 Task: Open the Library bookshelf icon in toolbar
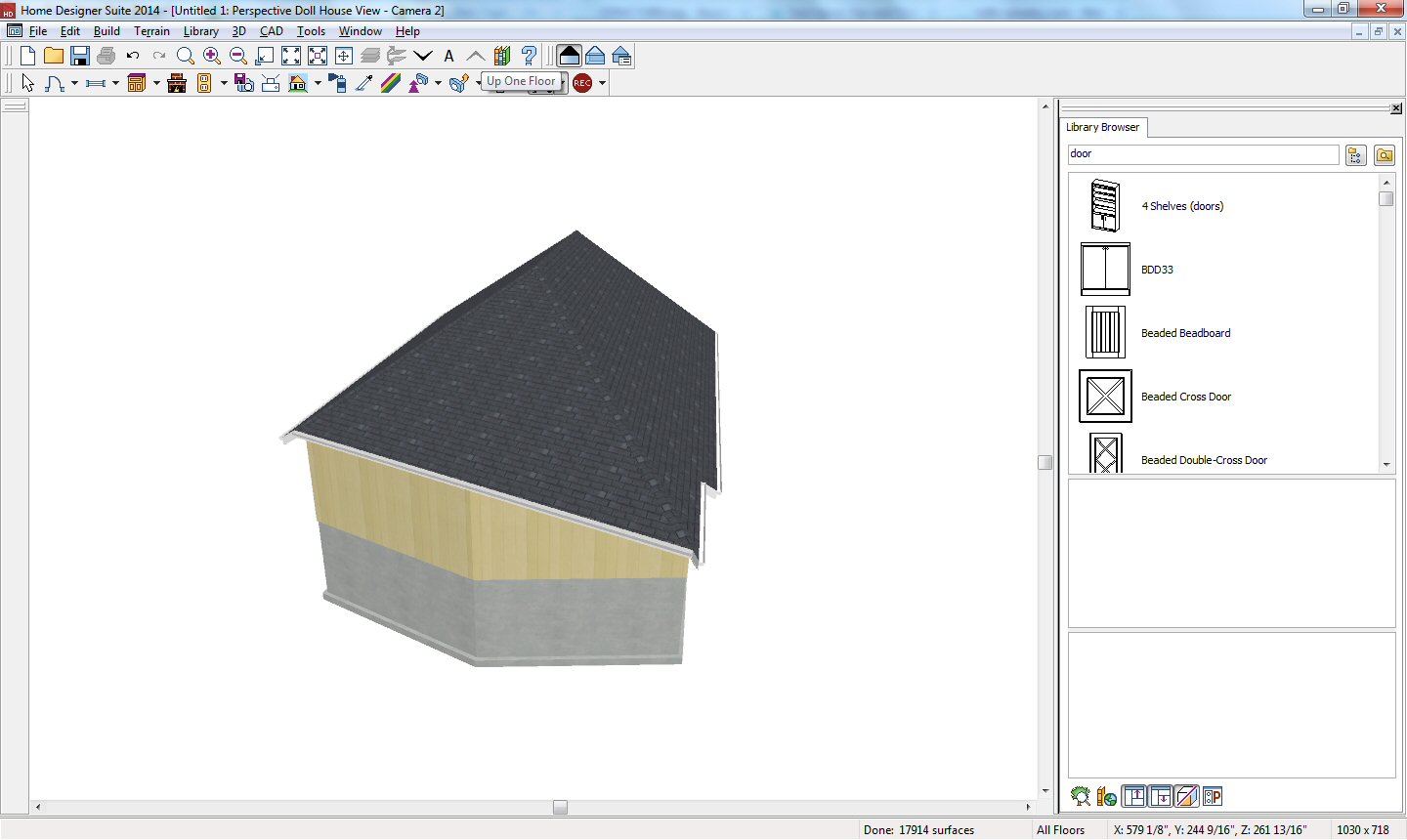[x=502, y=56]
